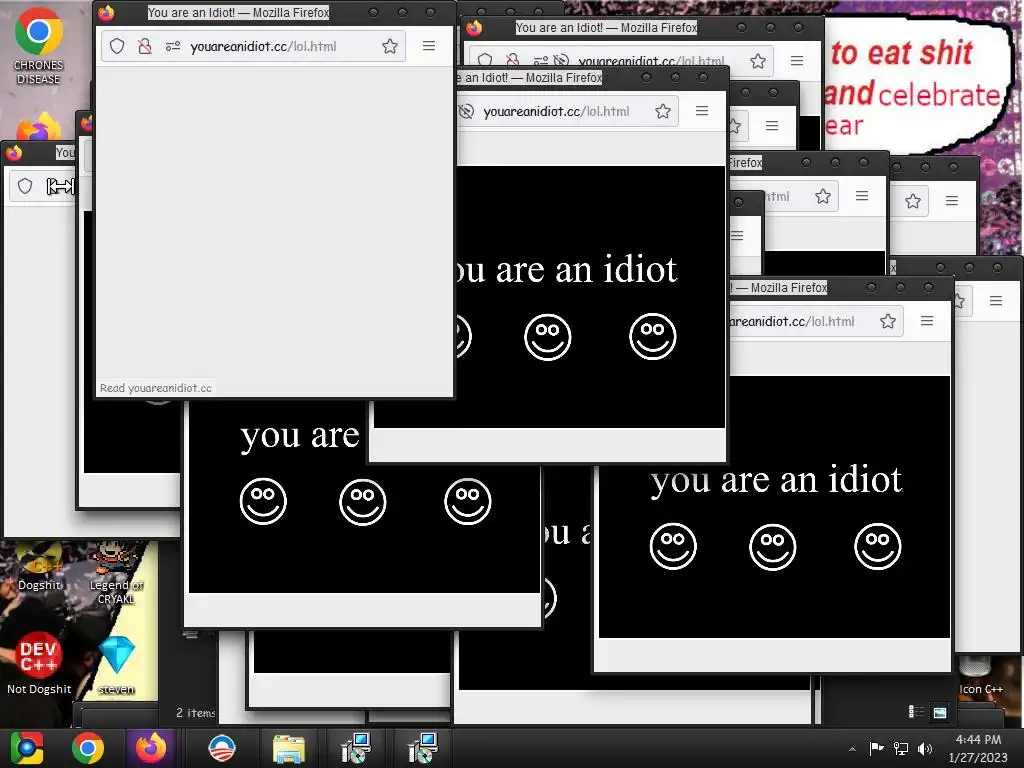Click 'you are an idiot' text in bottom-right window

[x=776, y=480]
